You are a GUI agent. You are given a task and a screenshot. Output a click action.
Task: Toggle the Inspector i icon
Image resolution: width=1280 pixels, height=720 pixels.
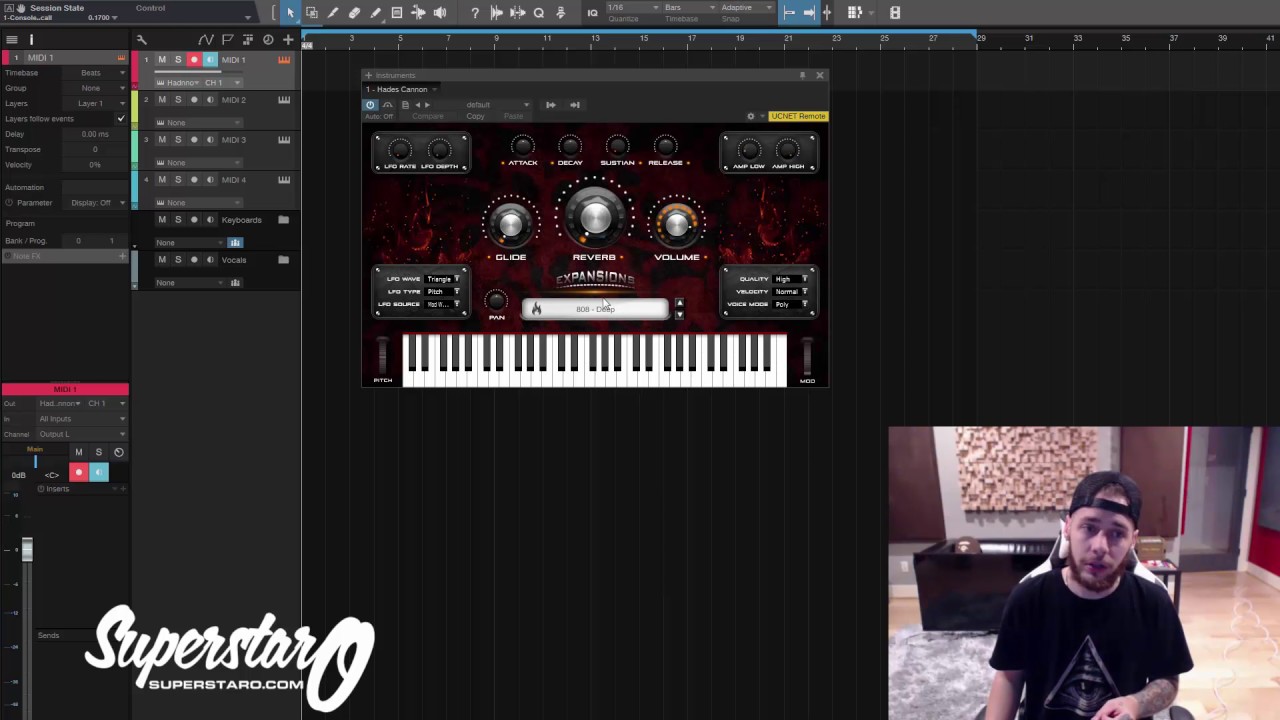pos(31,40)
